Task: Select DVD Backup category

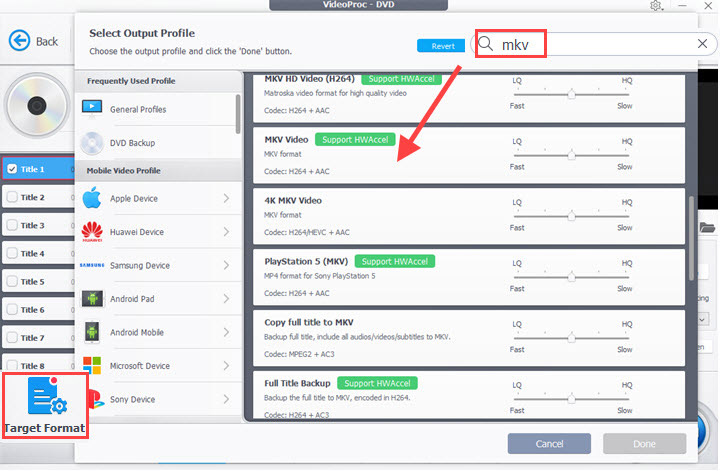Action: [156, 143]
